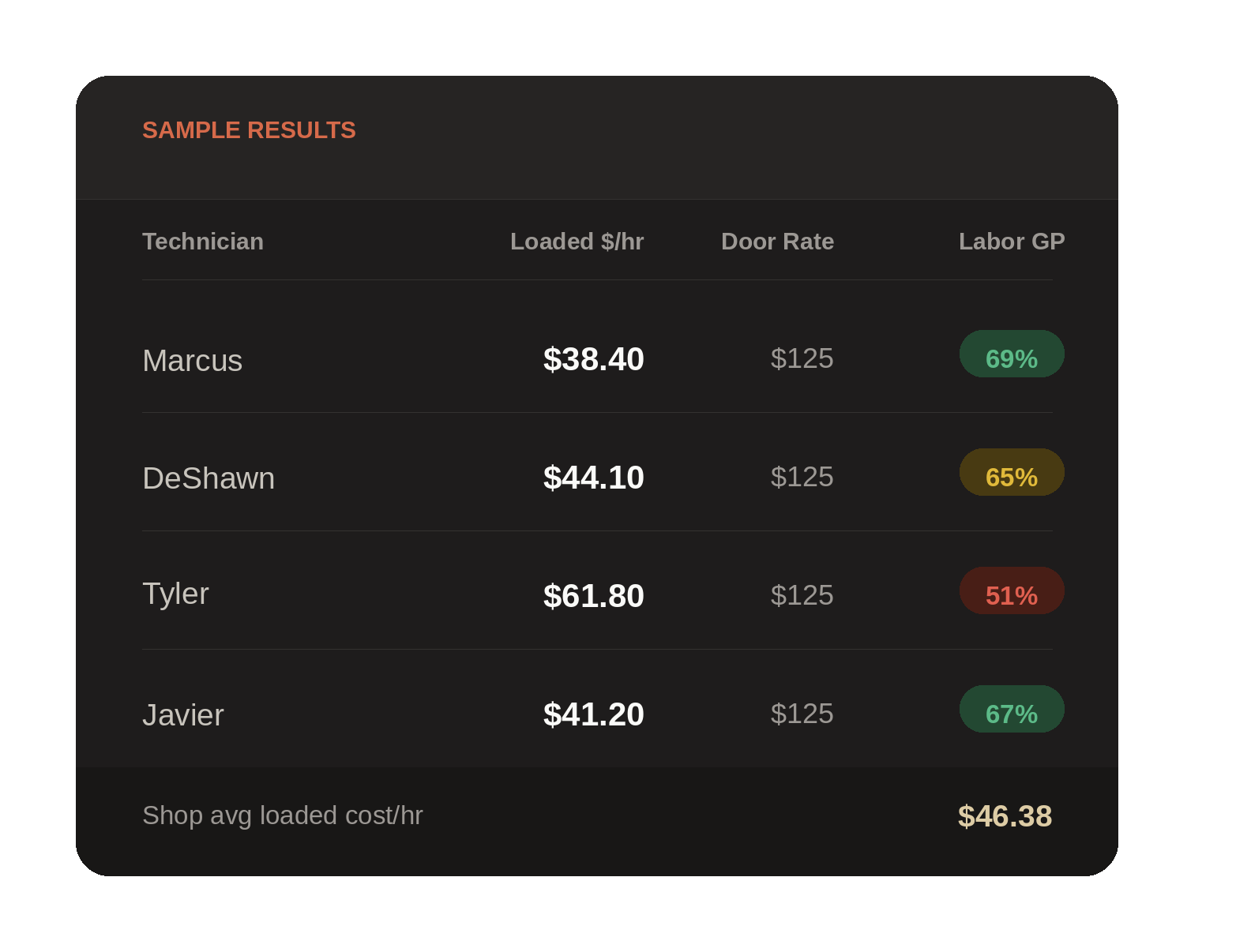Viewport: 1251px width, 952px height.
Task: Click the Shop avg loaded cost/hr label
Action: click(283, 815)
